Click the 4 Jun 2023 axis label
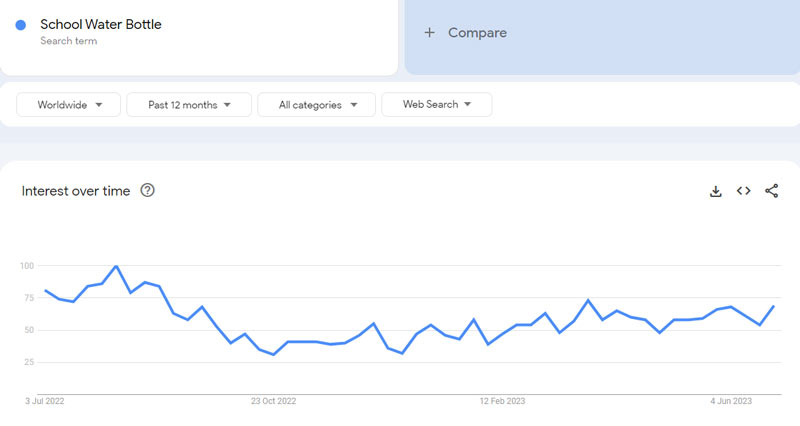This screenshot has height=426, width=800. (x=732, y=401)
